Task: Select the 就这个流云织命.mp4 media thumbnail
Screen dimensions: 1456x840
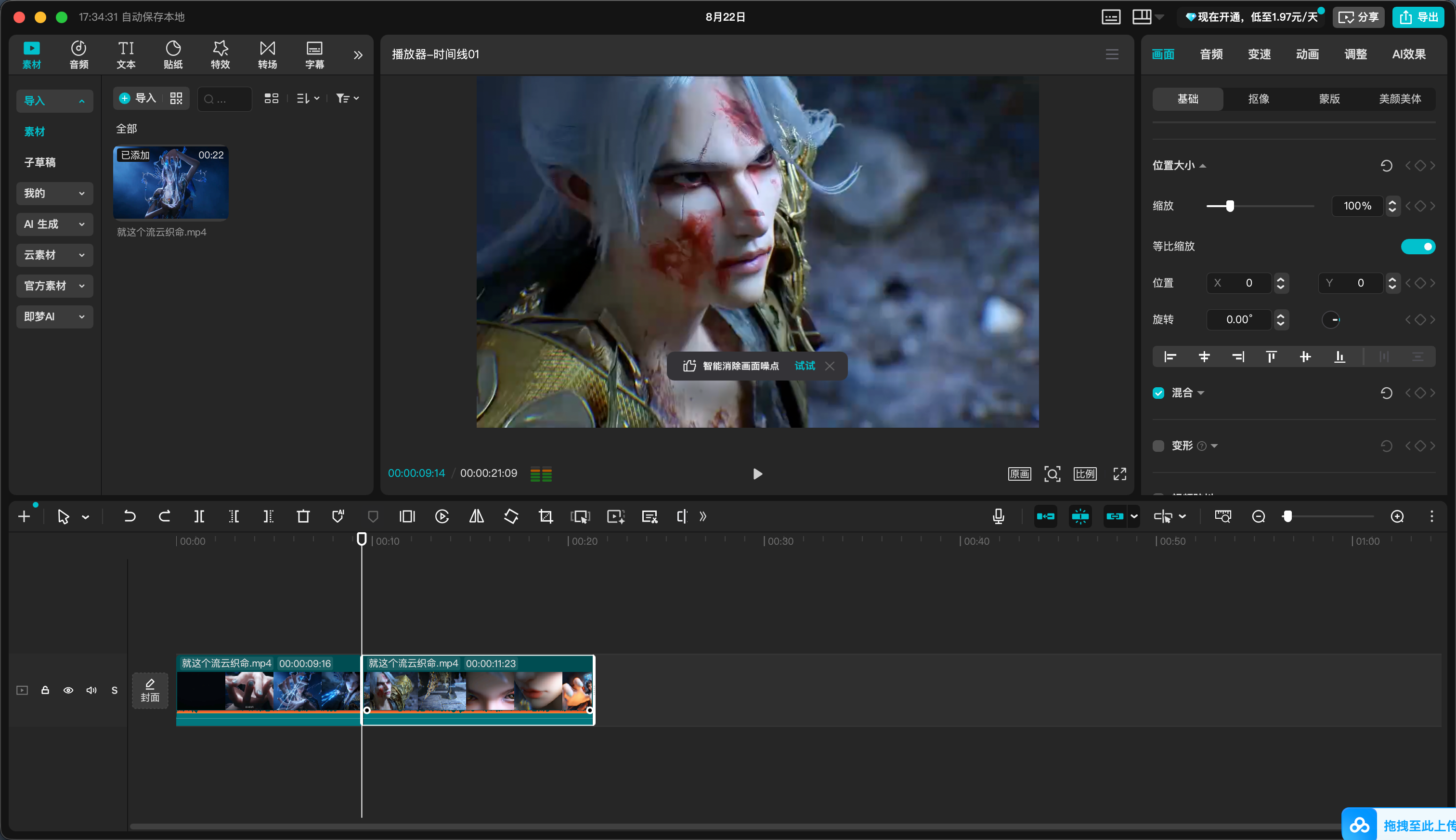Action: (170, 183)
